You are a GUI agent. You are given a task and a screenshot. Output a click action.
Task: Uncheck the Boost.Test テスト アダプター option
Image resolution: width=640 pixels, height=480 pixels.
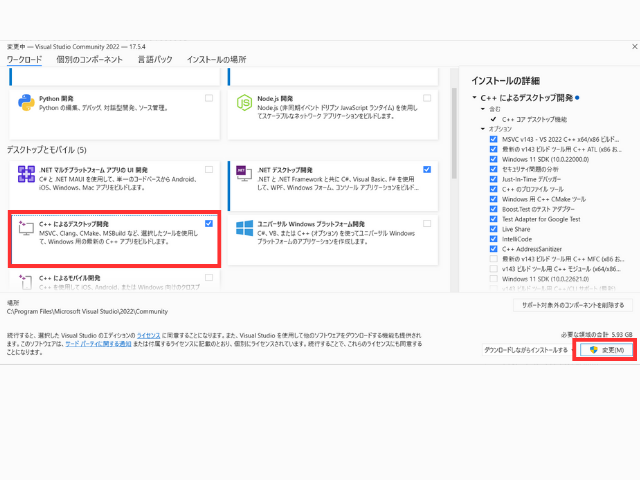(x=493, y=209)
